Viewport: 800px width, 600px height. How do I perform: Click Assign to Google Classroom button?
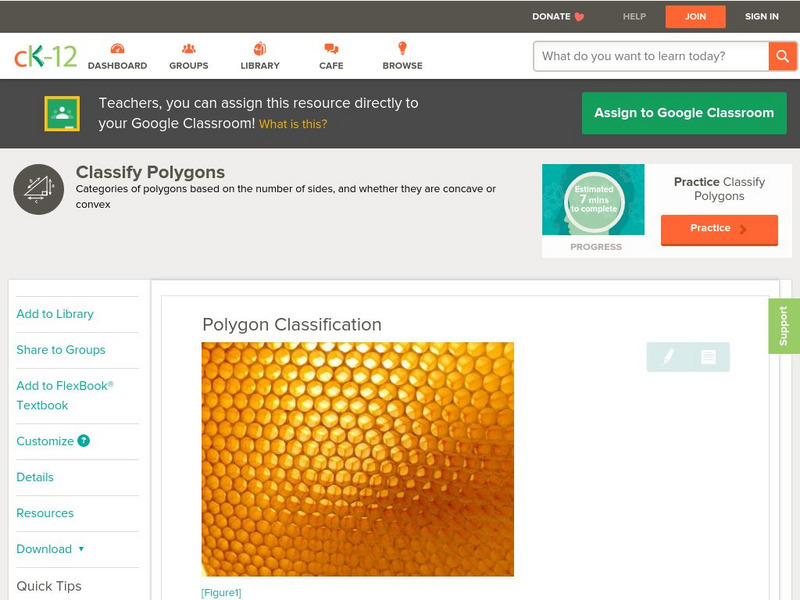tap(684, 113)
